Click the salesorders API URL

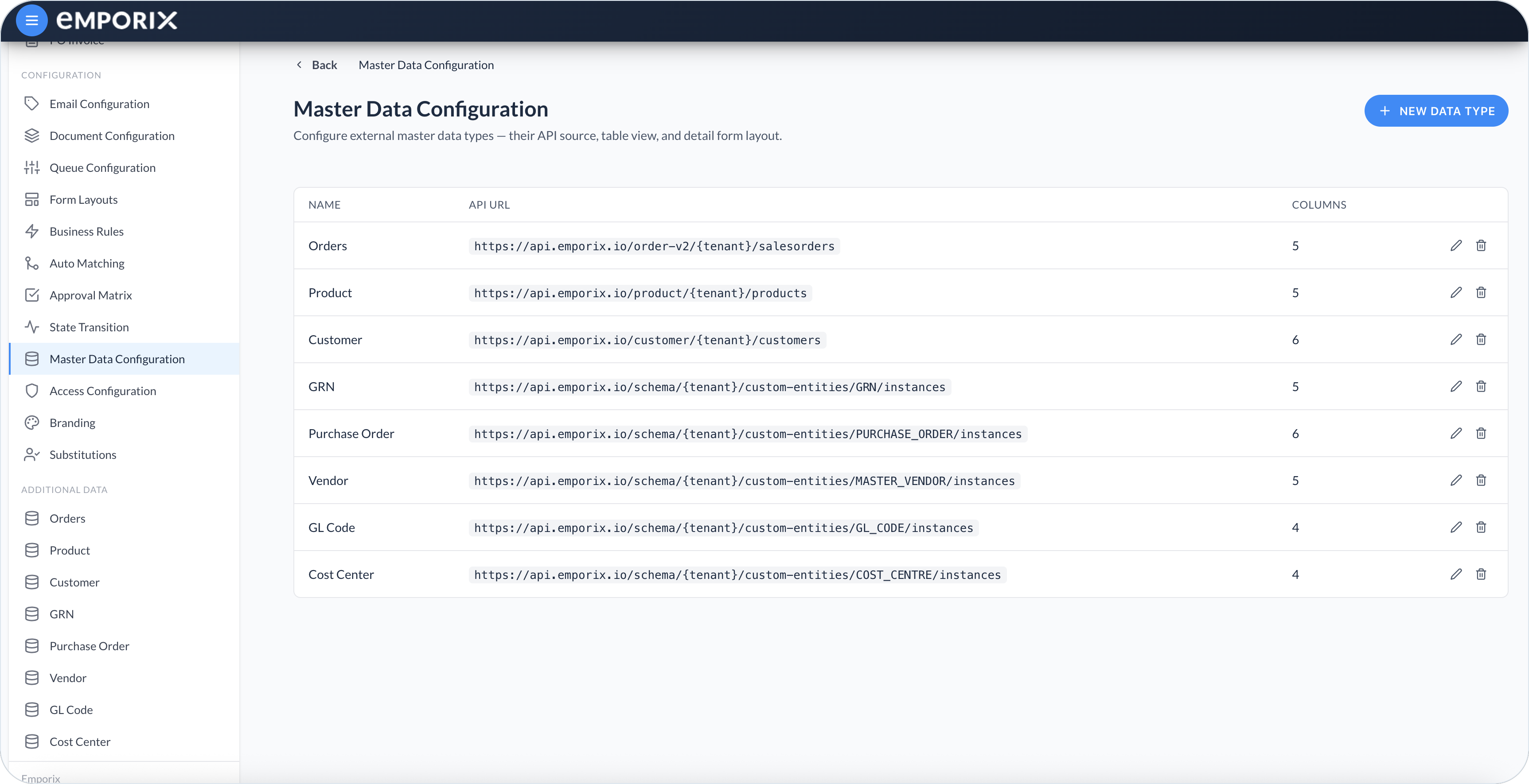tap(654, 246)
